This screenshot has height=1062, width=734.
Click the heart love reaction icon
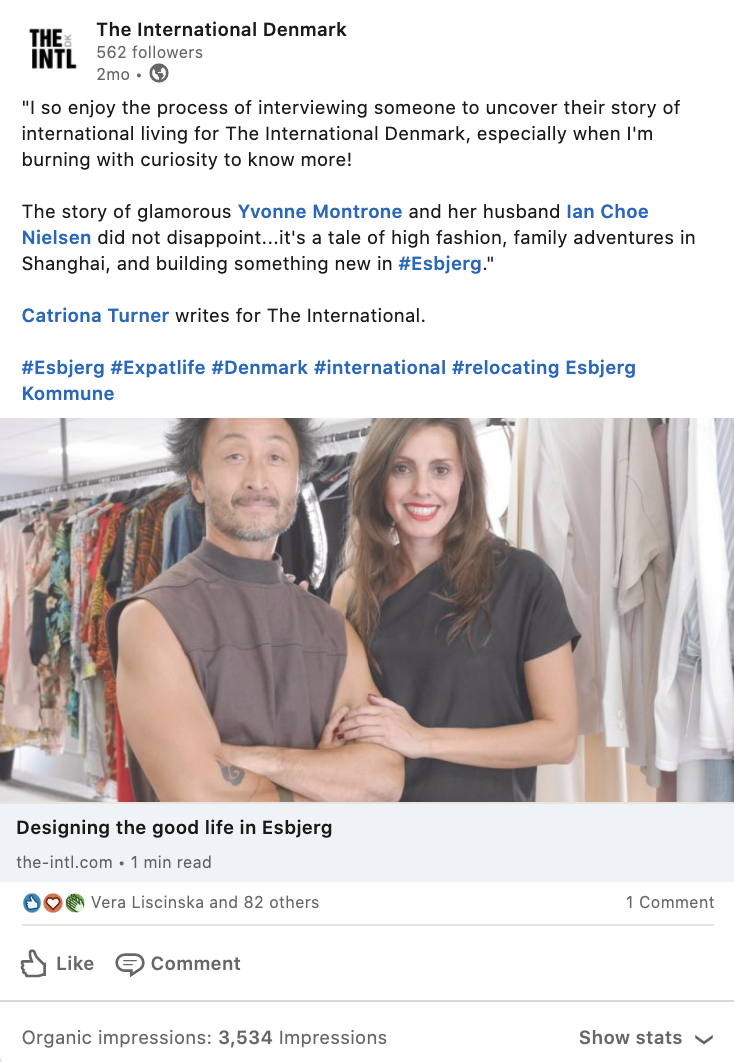pos(53,902)
